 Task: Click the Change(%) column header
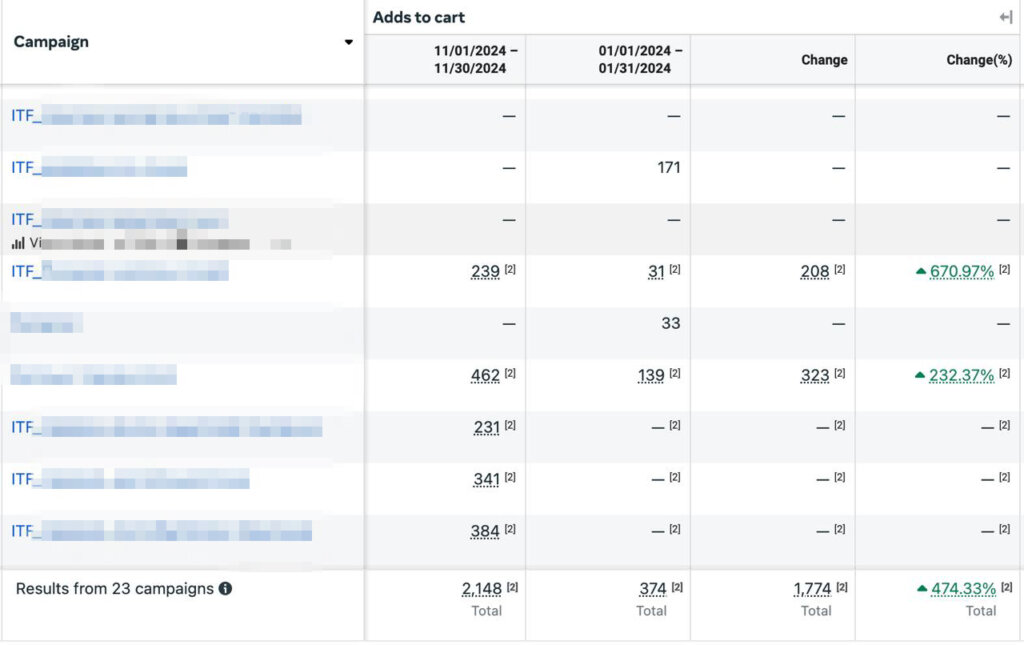[979, 60]
